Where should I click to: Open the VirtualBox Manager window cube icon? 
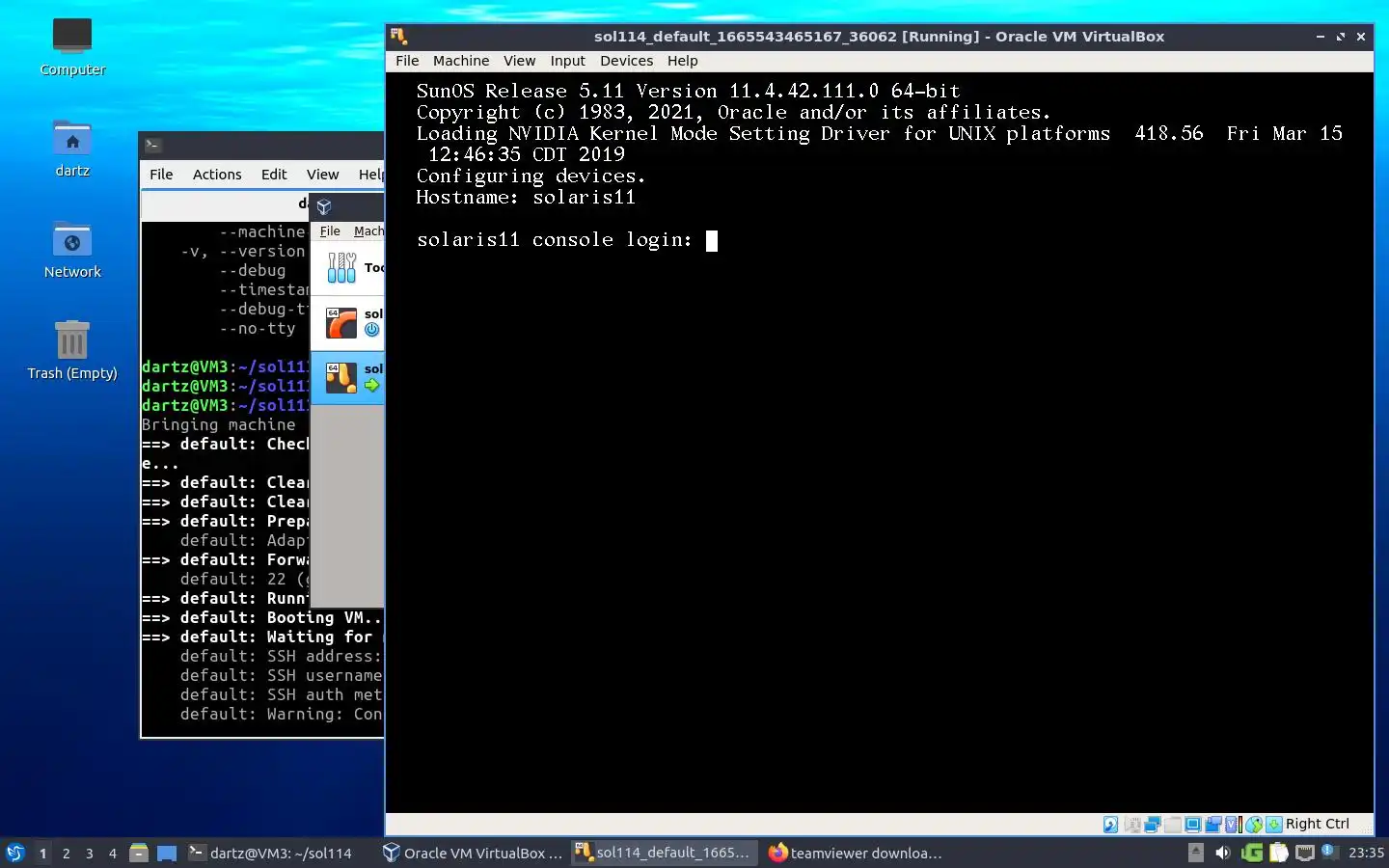pyautogui.click(x=324, y=206)
